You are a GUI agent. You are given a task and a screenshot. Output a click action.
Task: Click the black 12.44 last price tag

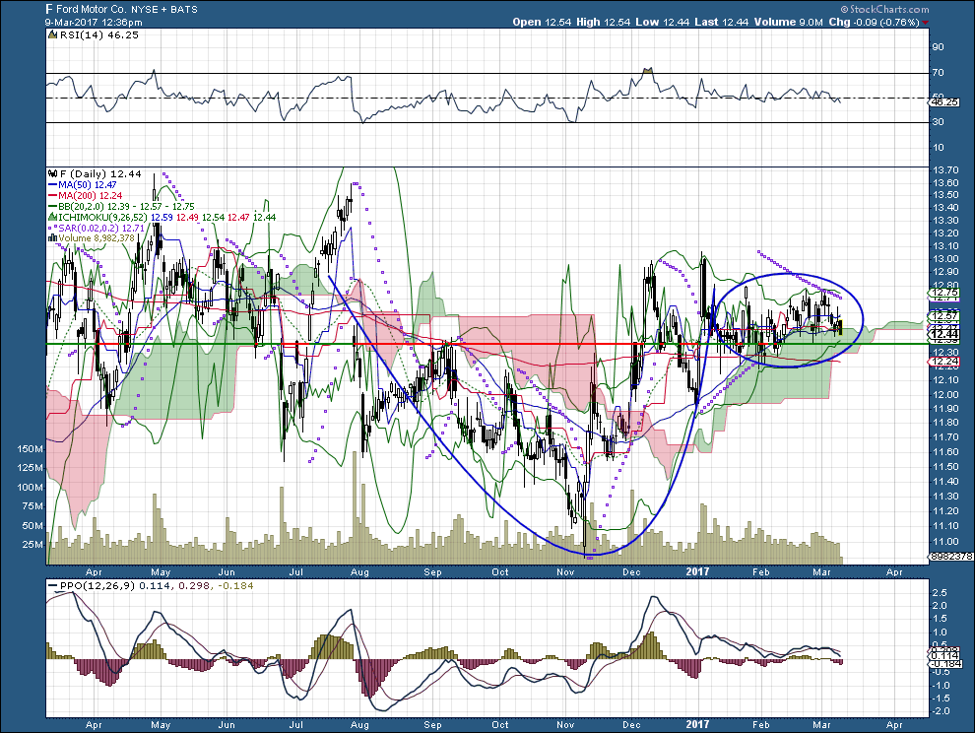click(945, 334)
